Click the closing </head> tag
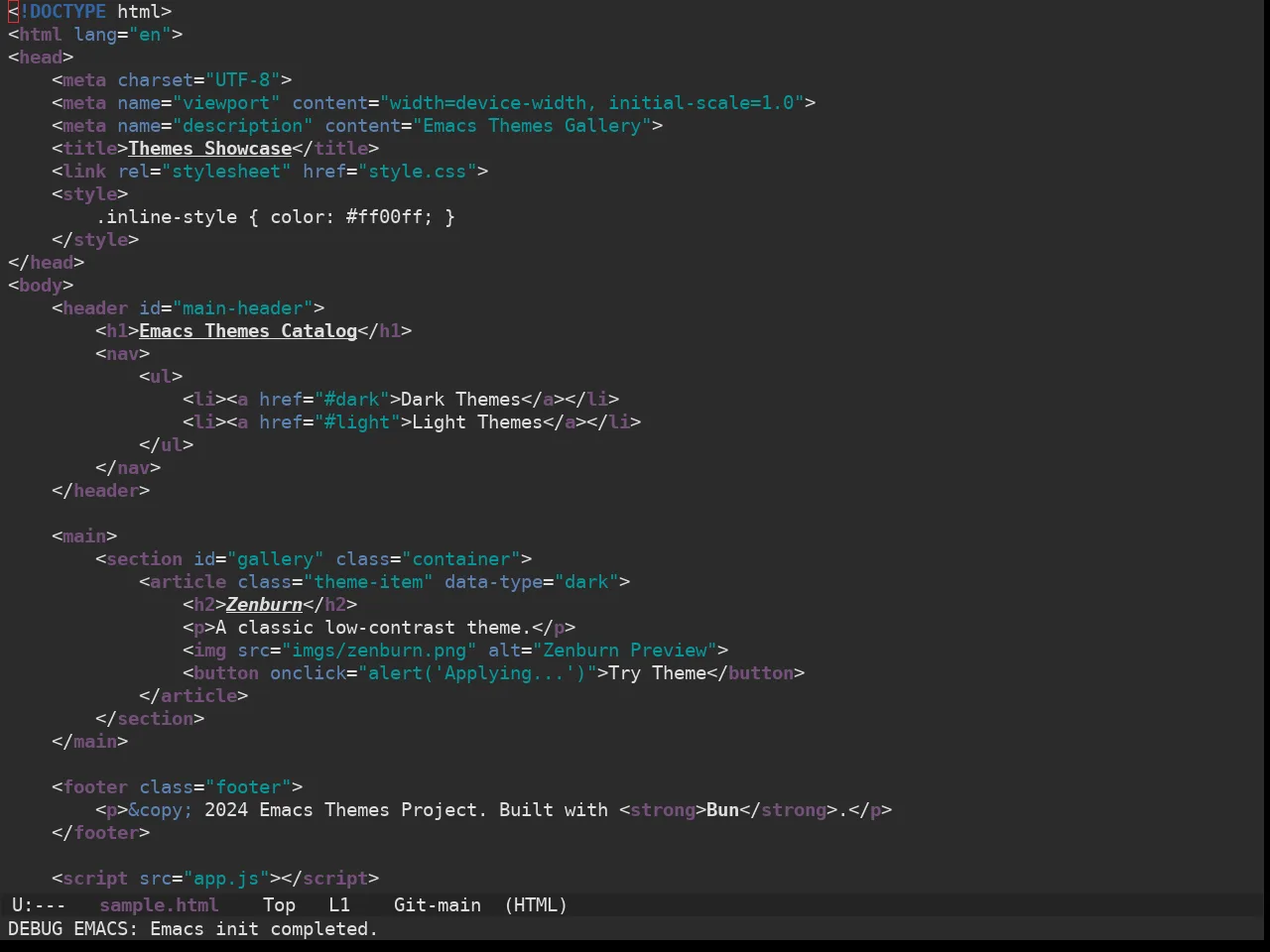Image resolution: width=1270 pixels, height=952 pixels. pyautogui.click(x=47, y=263)
